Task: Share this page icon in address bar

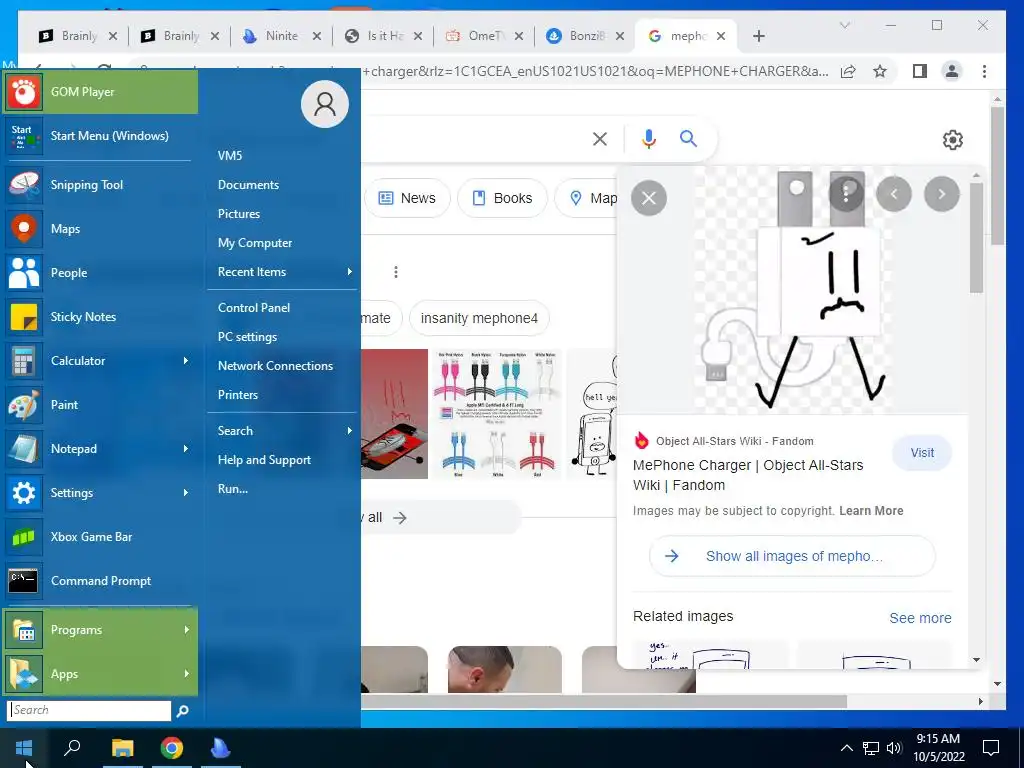Action: click(x=848, y=71)
